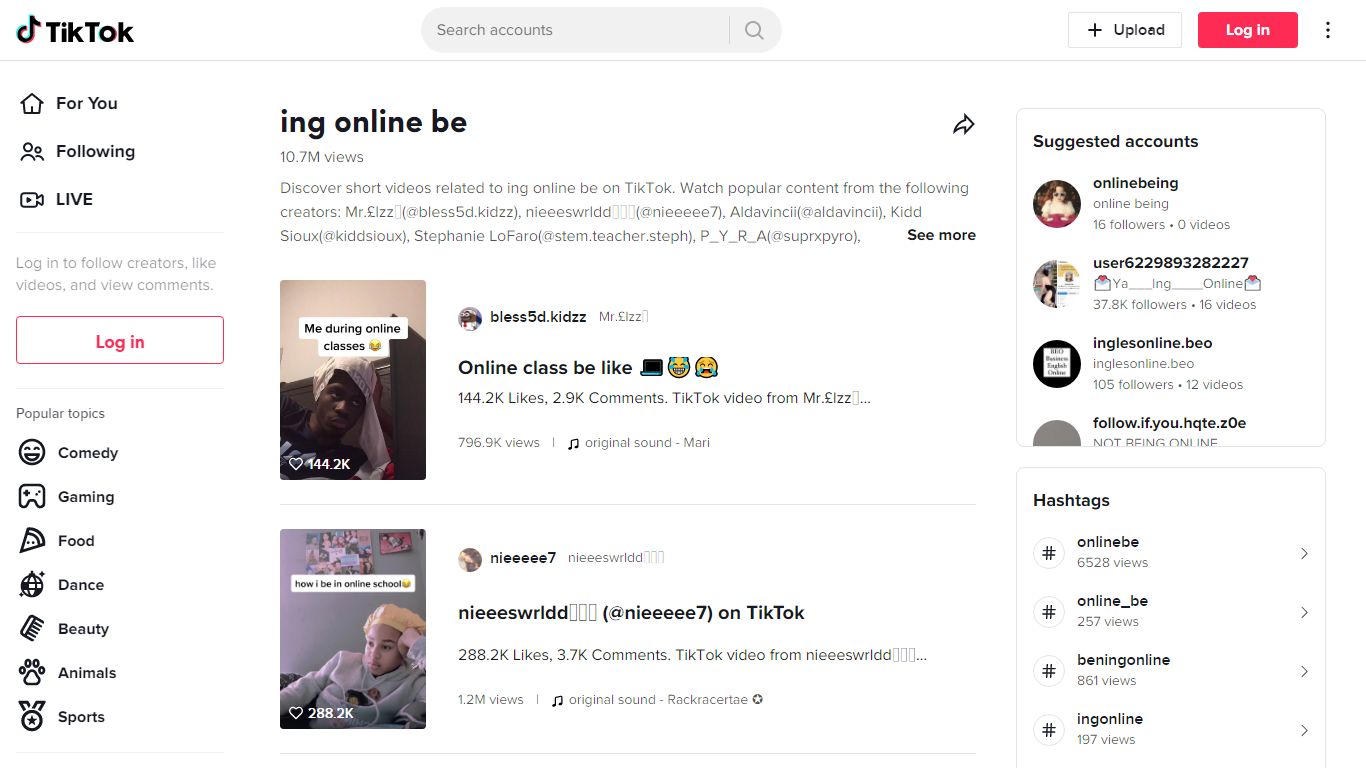Click user6229893282227 account avatar
Screen dimensions: 1366x768
click(1057, 284)
